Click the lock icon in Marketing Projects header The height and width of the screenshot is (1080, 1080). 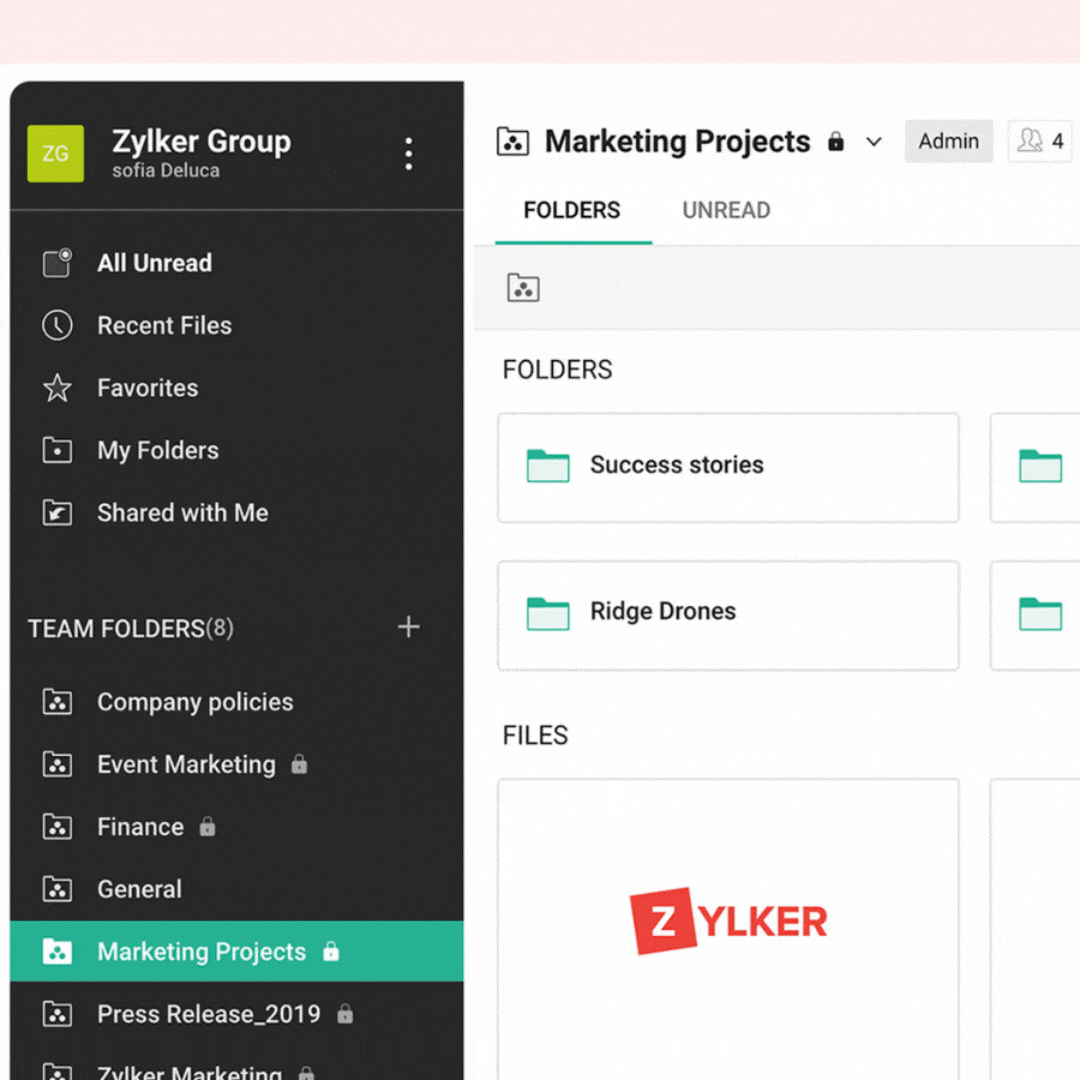point(835,141)
